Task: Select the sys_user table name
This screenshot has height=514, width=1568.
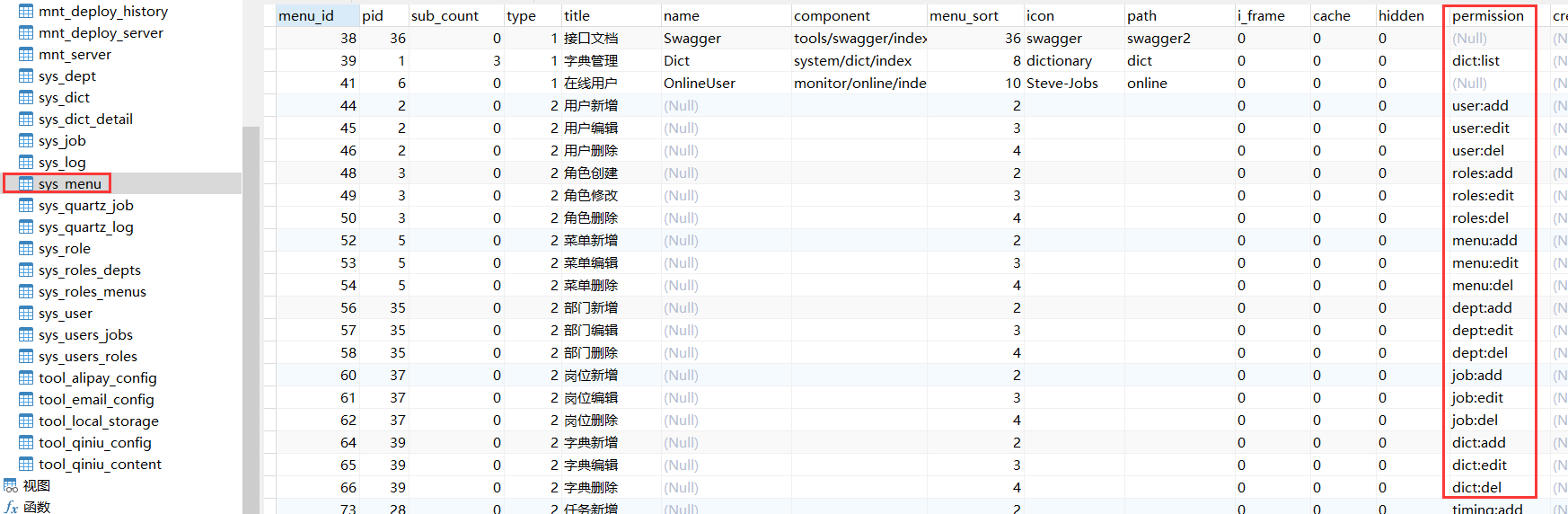Action: click(x=66, y=314)
